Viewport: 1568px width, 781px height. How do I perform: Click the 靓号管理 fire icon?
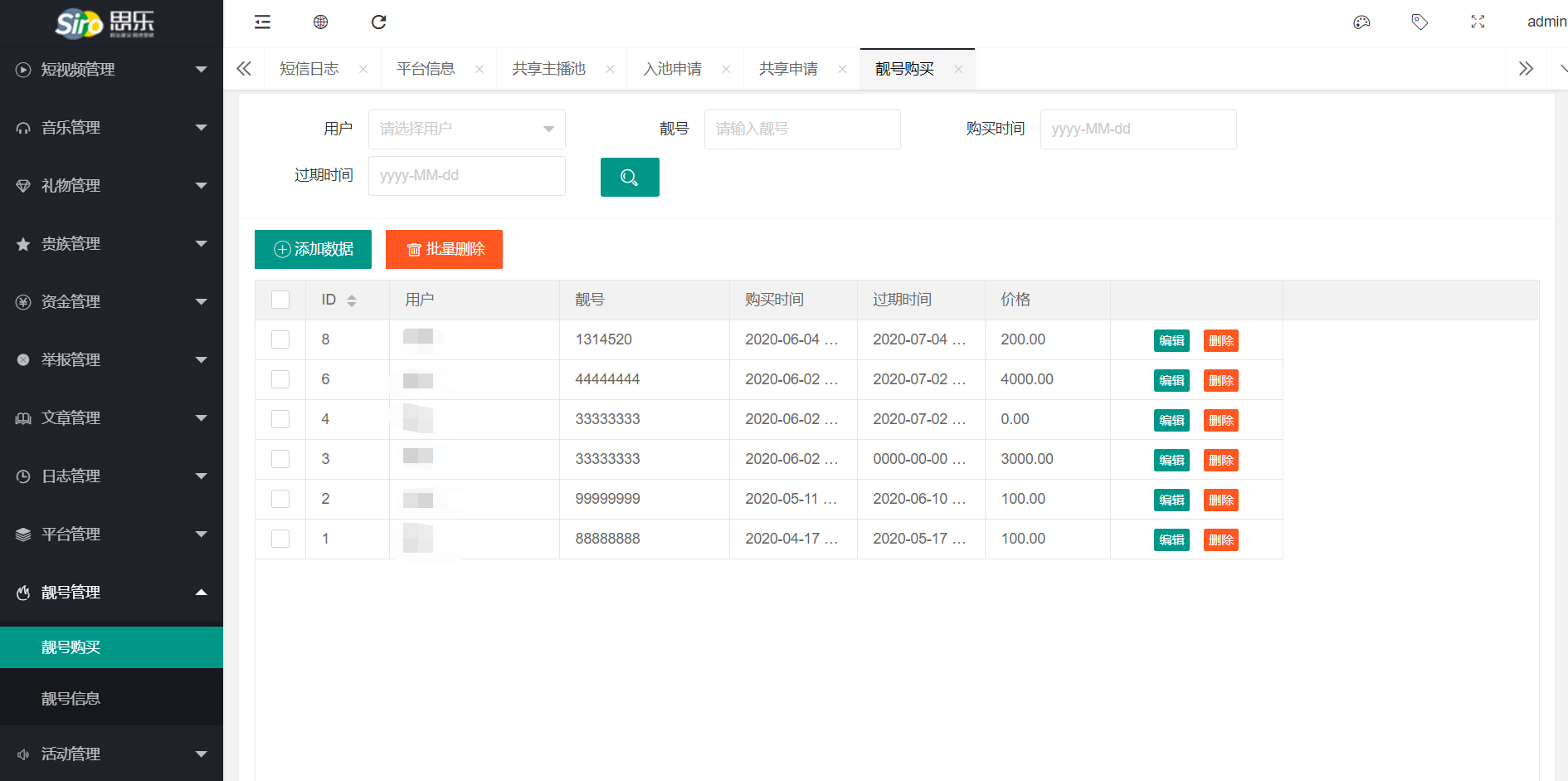[23, 593]
